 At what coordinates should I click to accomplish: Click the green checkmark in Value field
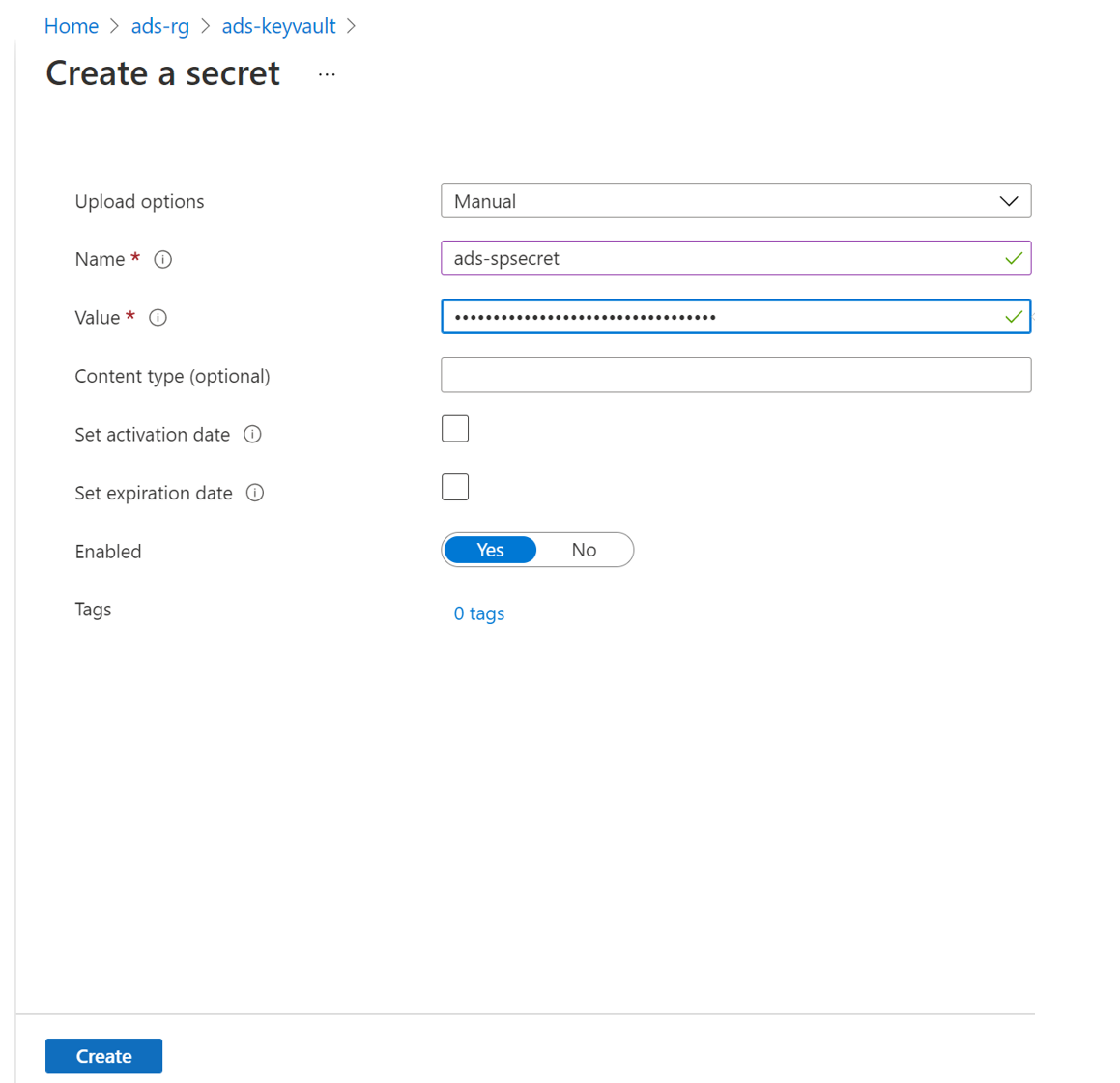click(x=1013, y=317)
